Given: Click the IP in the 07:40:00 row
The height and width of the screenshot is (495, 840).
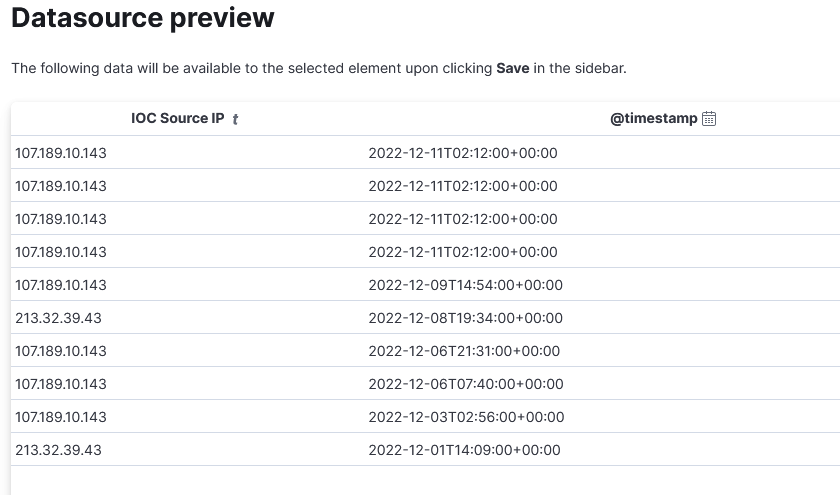Looking at the screenshot, I should (61, 384).
